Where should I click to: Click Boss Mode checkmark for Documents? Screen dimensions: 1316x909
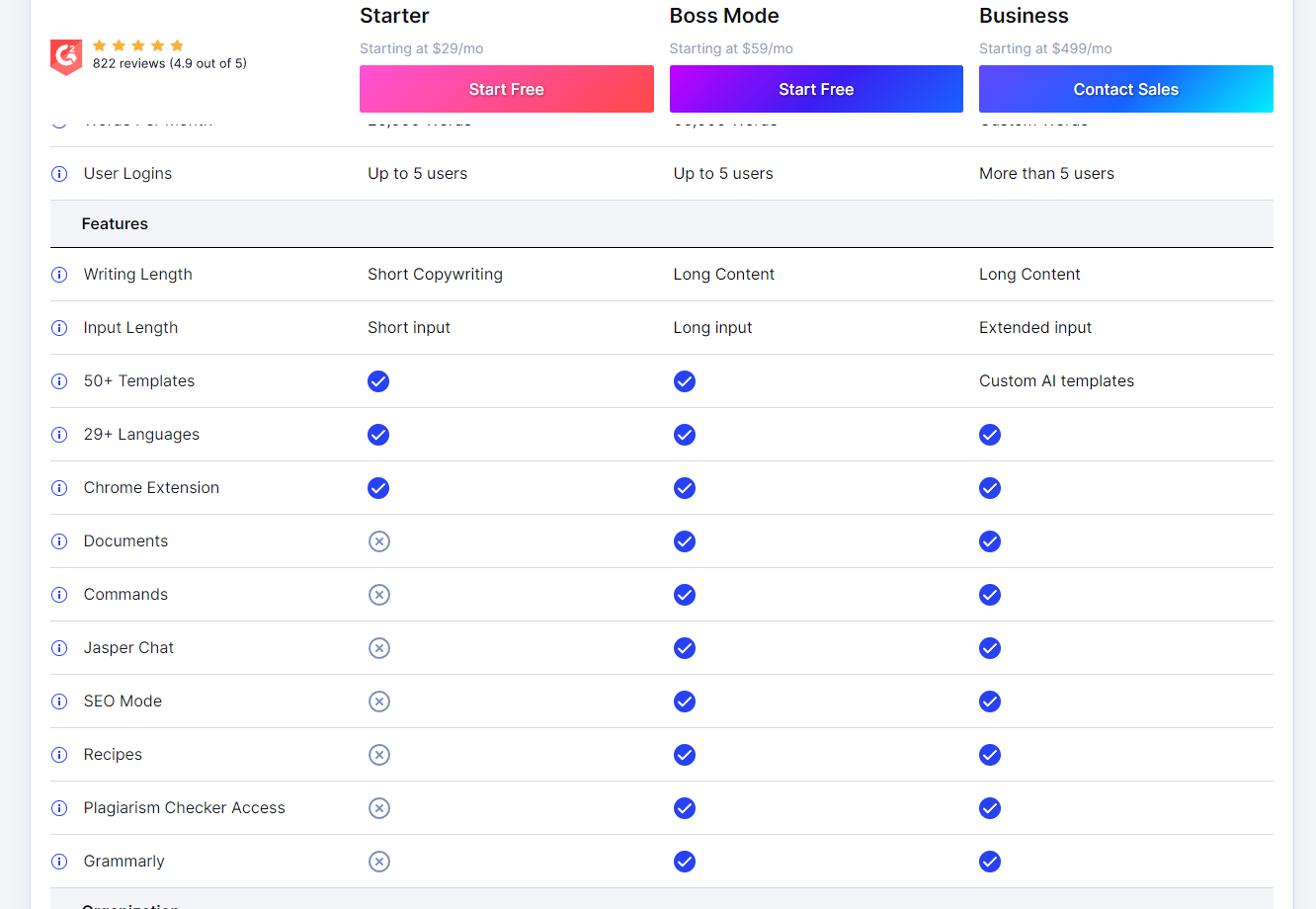tap(685, 541)
